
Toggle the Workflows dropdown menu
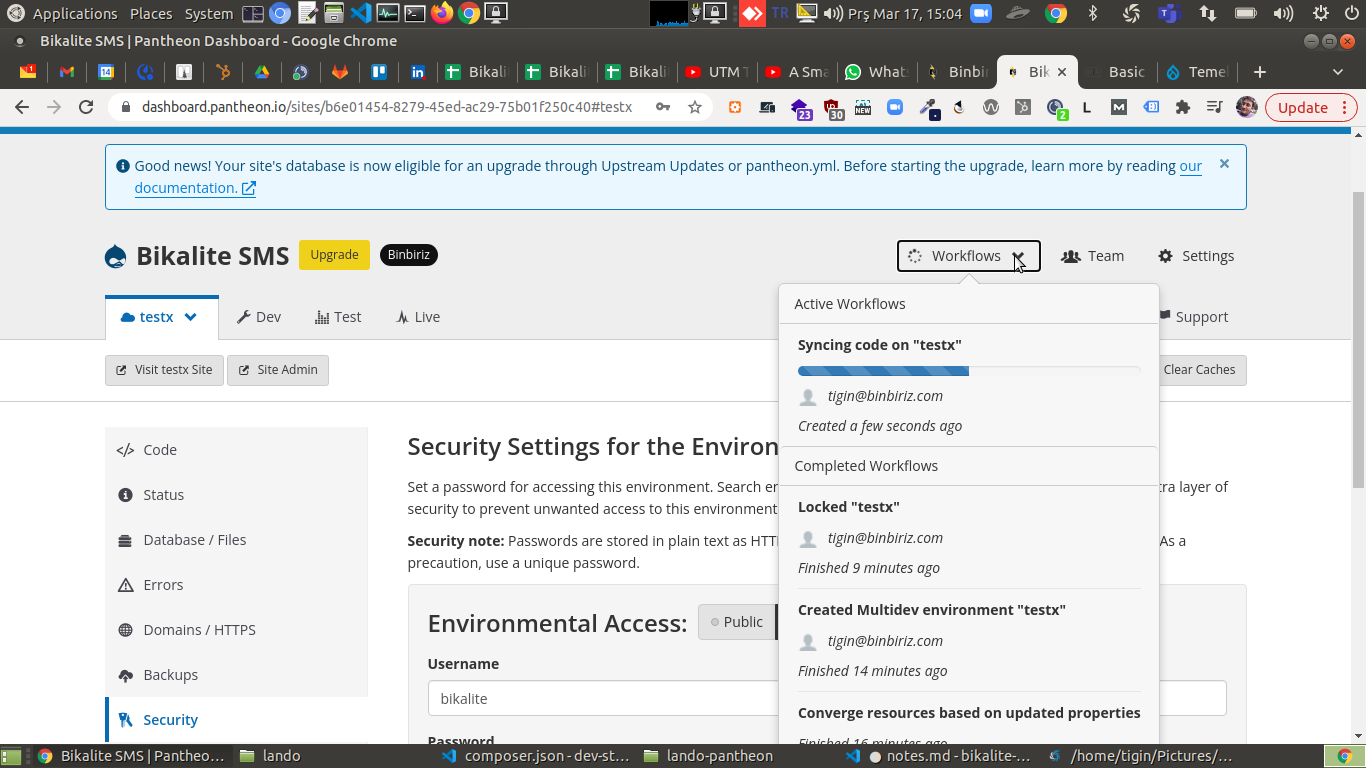coord(968,256)
